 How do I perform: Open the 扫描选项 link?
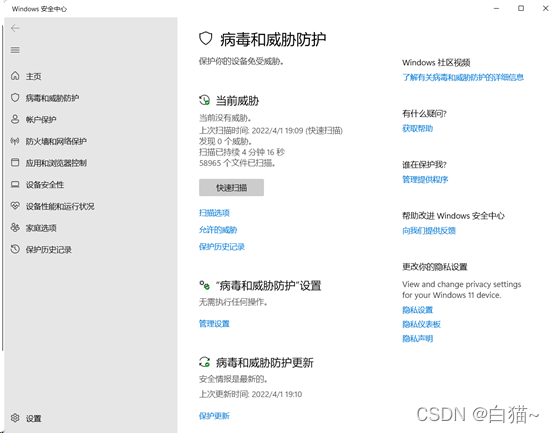[x=214, y=213]
